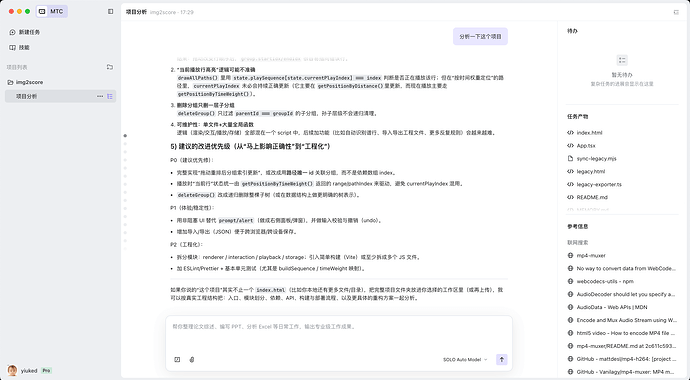Open the sync-legacy.mjs artifact file
Viewport: 690px width, 380px height.
596,158
